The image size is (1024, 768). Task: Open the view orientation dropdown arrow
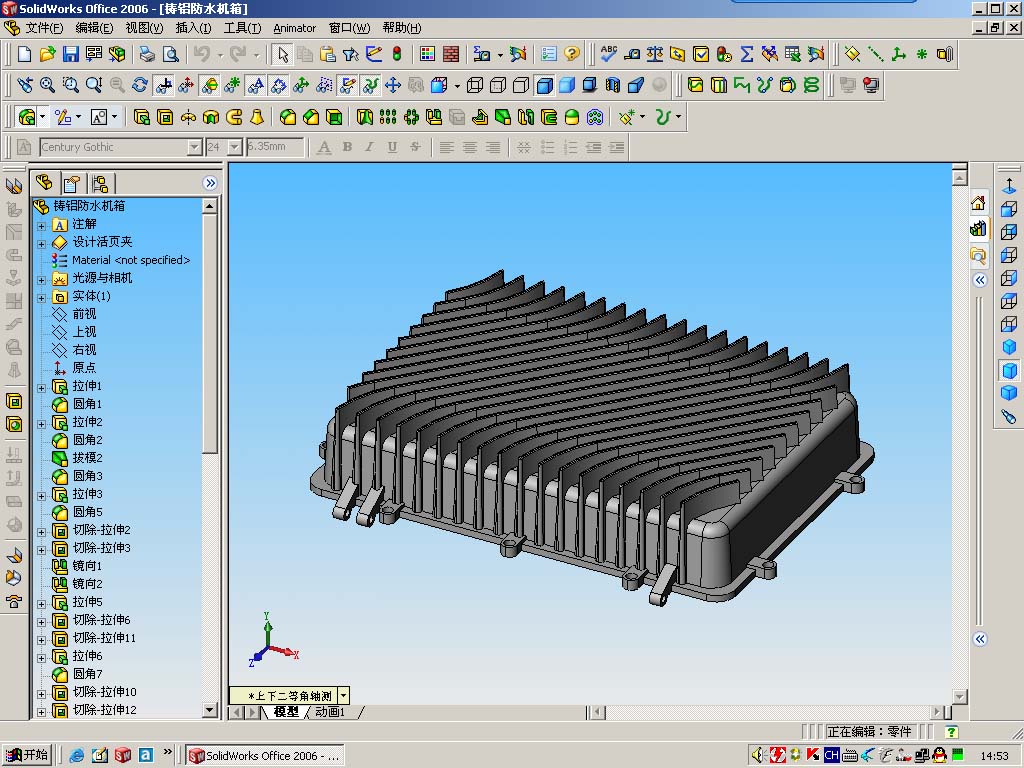pos(344,696)
